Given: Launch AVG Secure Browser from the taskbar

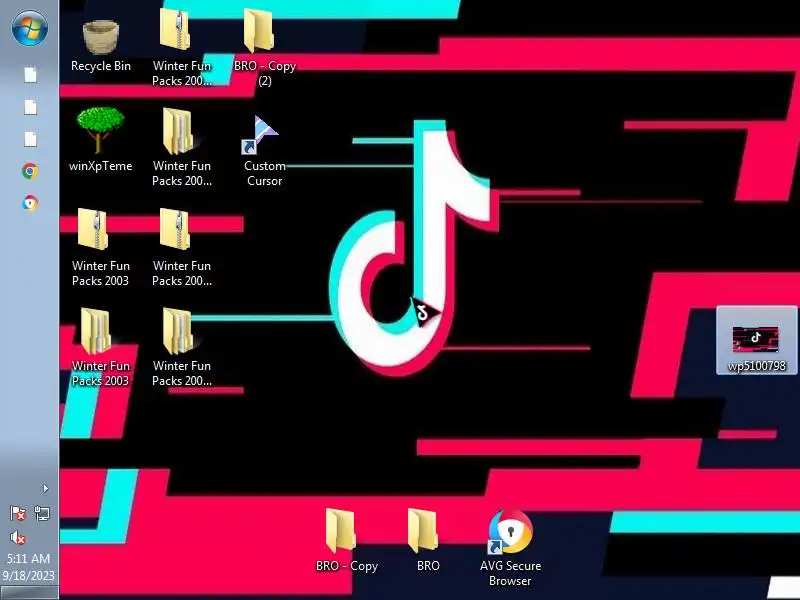Looking at the screenshot, I should (30, 203).
